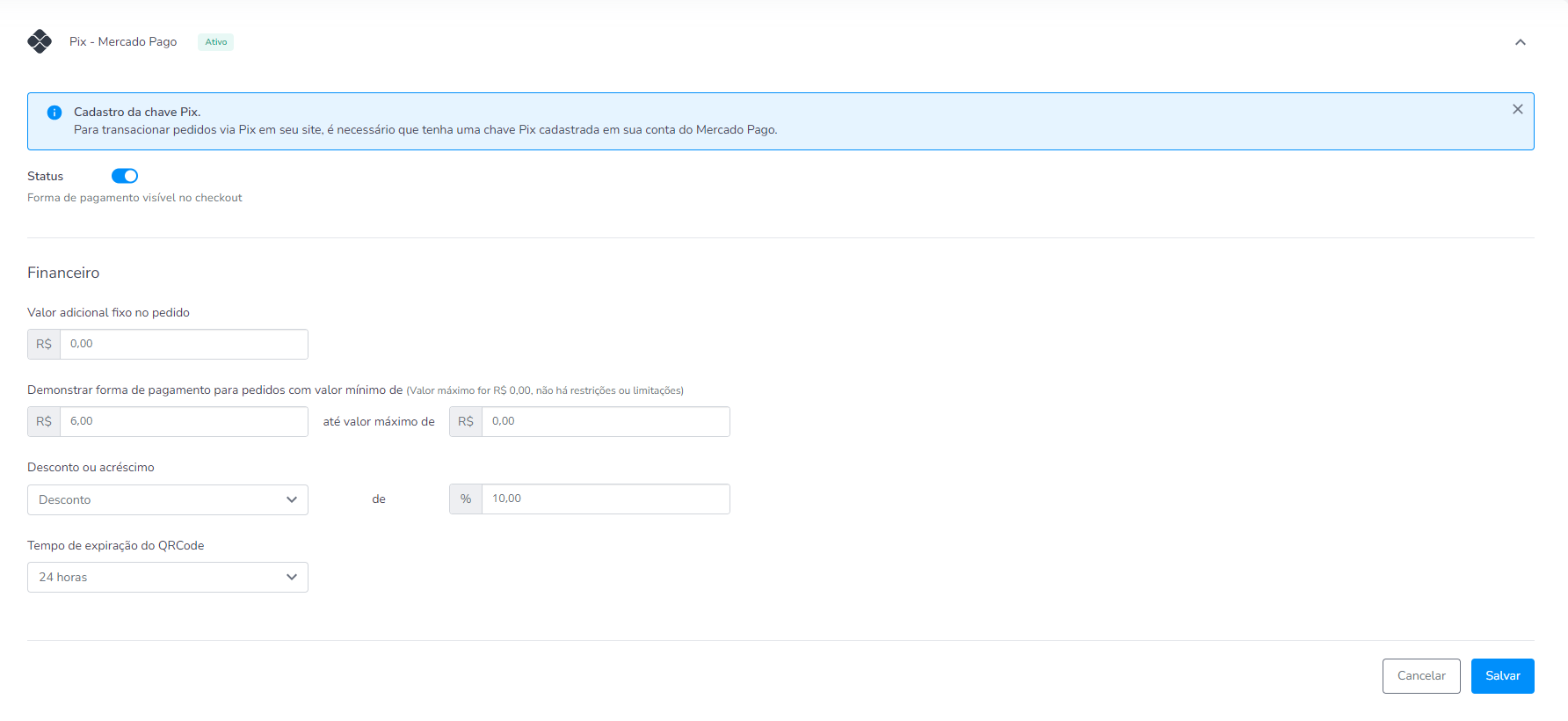Click the minimum order value field 6,00

184,421
